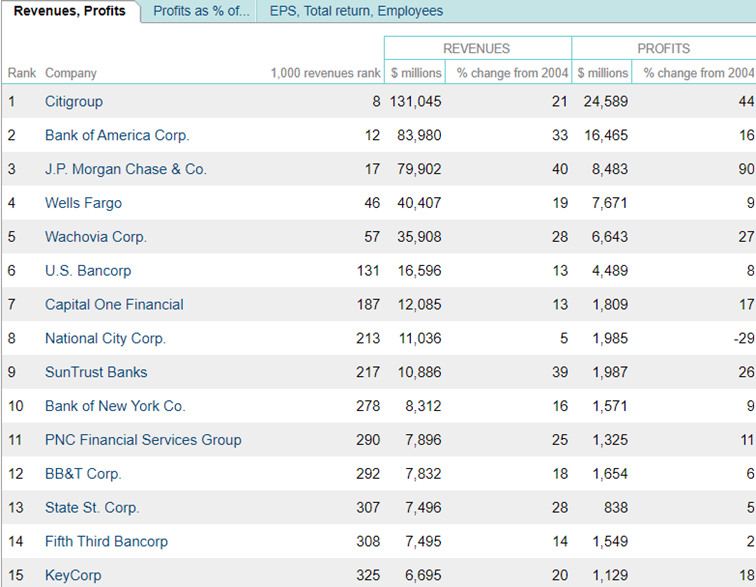Screen dimensions: 756x587
Task: Click Bank of America Corp. link
Action: 117,135
